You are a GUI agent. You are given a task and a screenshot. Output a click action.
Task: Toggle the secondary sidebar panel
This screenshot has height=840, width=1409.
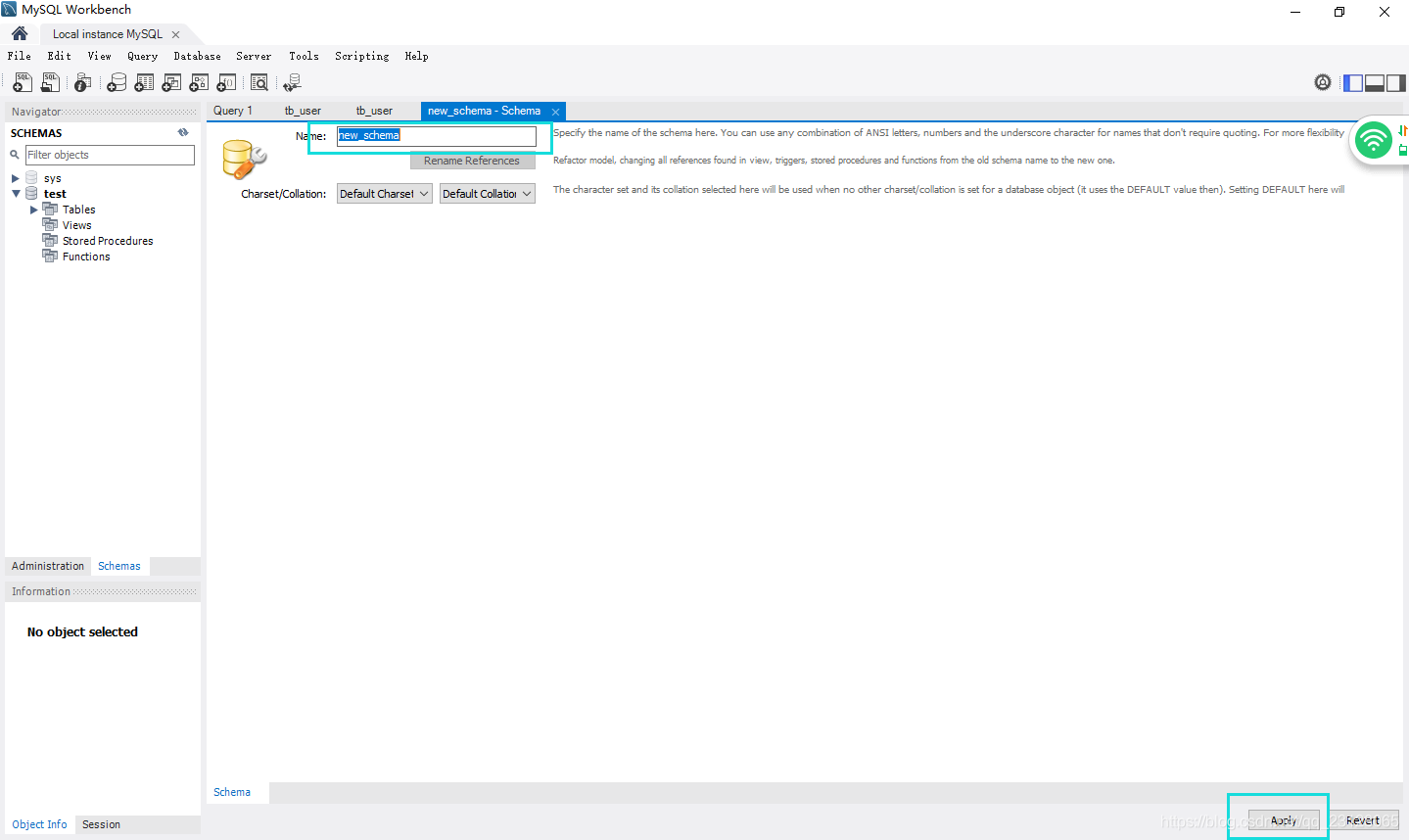pyautogui.click(x=1395, y=82)
